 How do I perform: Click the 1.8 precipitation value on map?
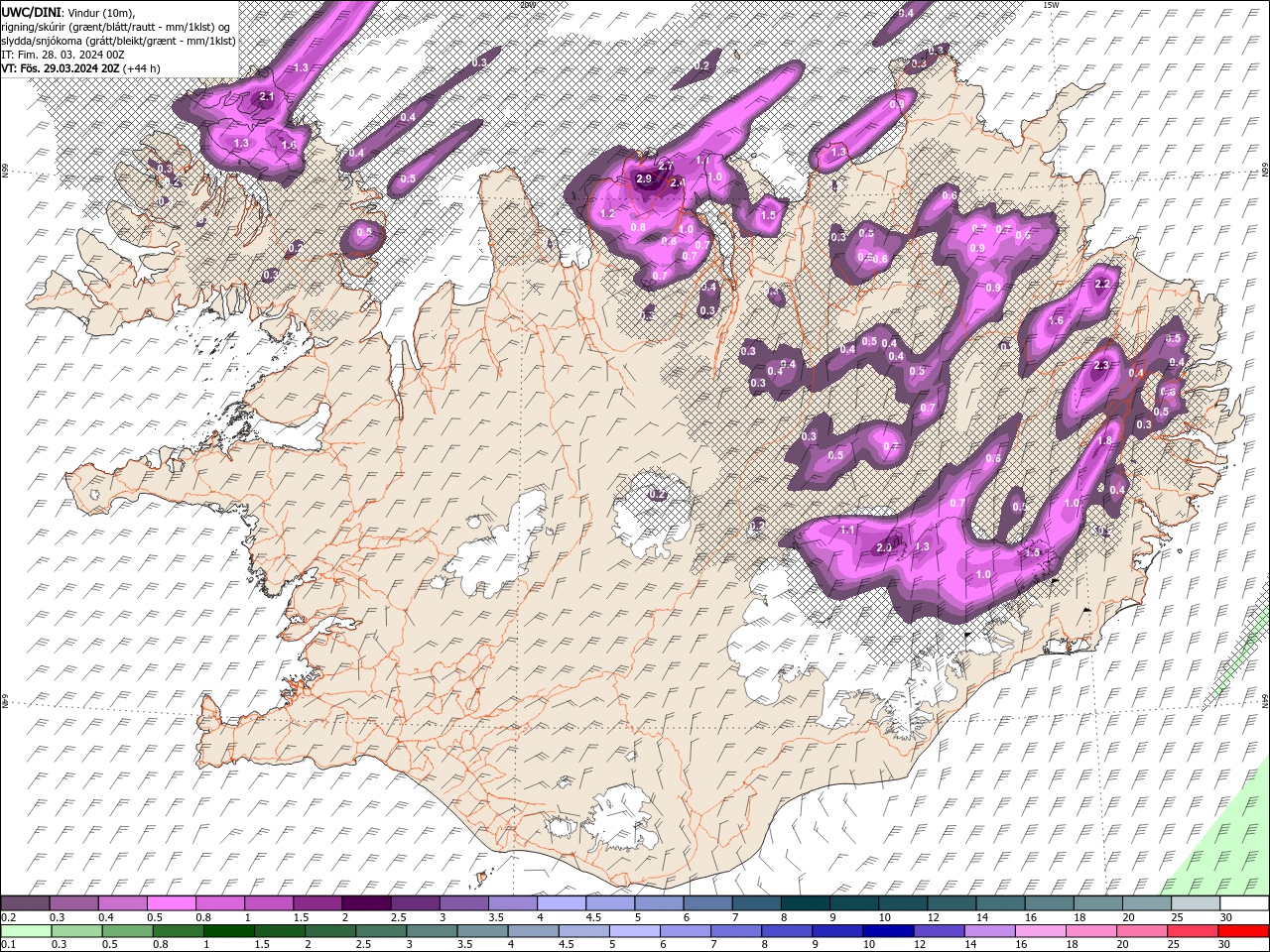[1105, 441]
